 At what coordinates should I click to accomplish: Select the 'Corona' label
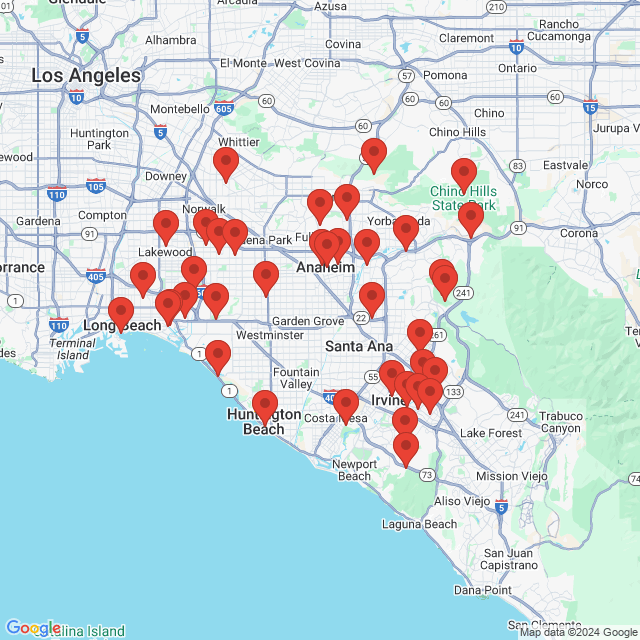tap(579, 233)
